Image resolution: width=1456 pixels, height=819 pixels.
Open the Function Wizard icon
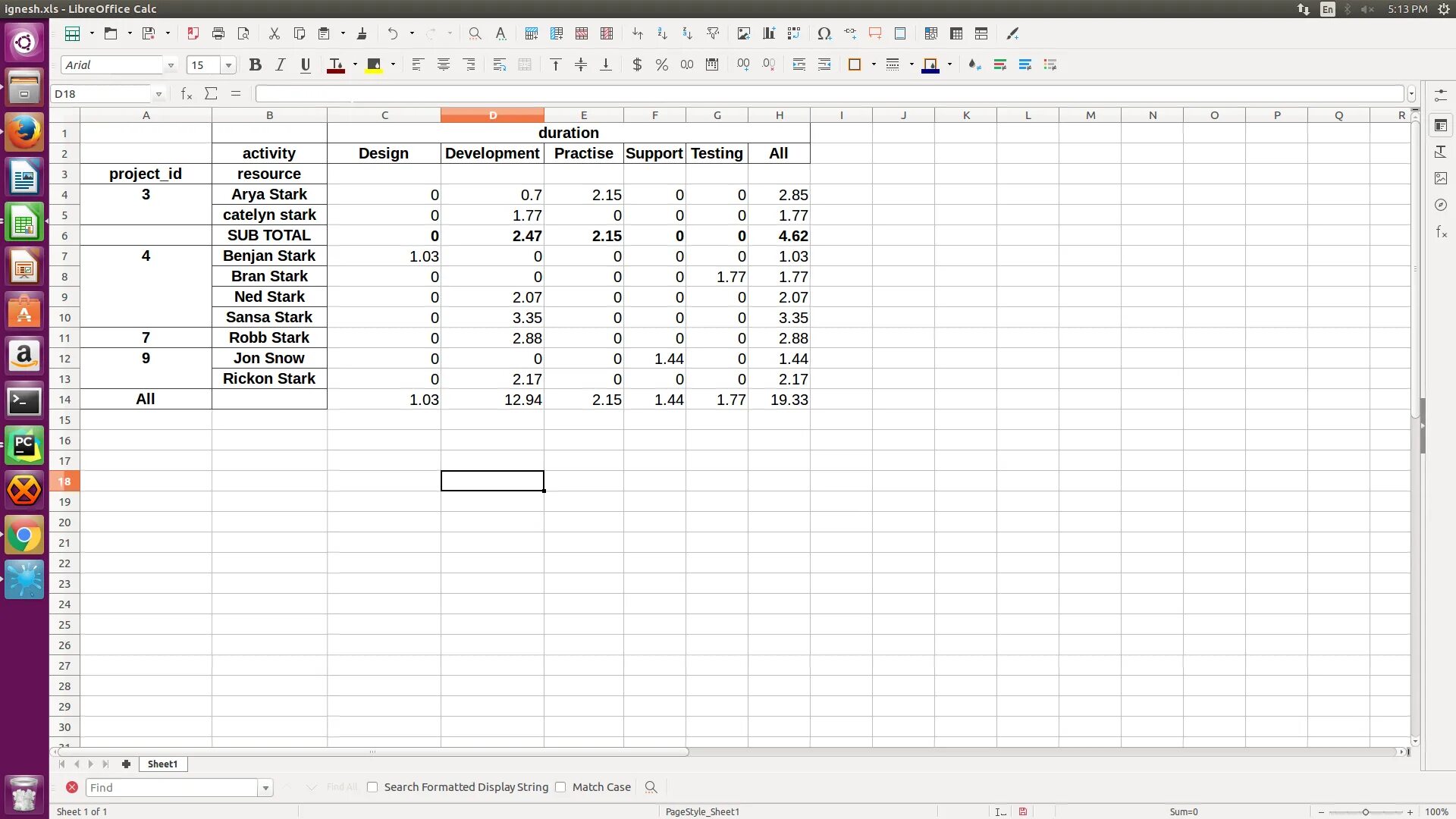187,93
